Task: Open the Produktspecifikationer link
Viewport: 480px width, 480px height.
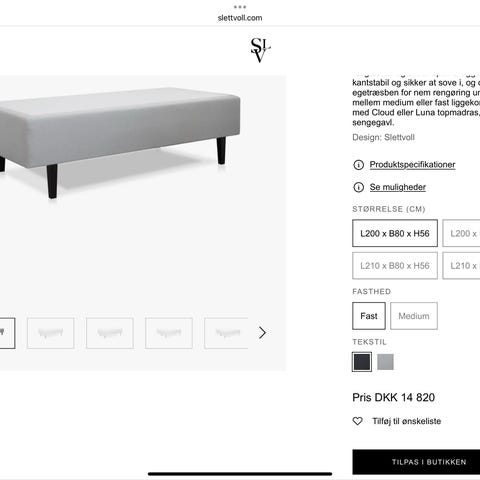Action: tap(412, 165)
